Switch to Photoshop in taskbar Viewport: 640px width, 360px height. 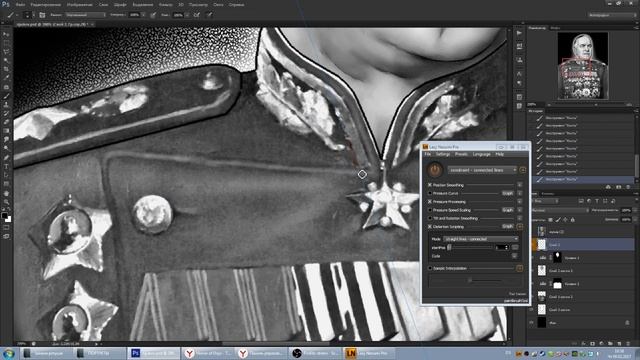[154, 353]
